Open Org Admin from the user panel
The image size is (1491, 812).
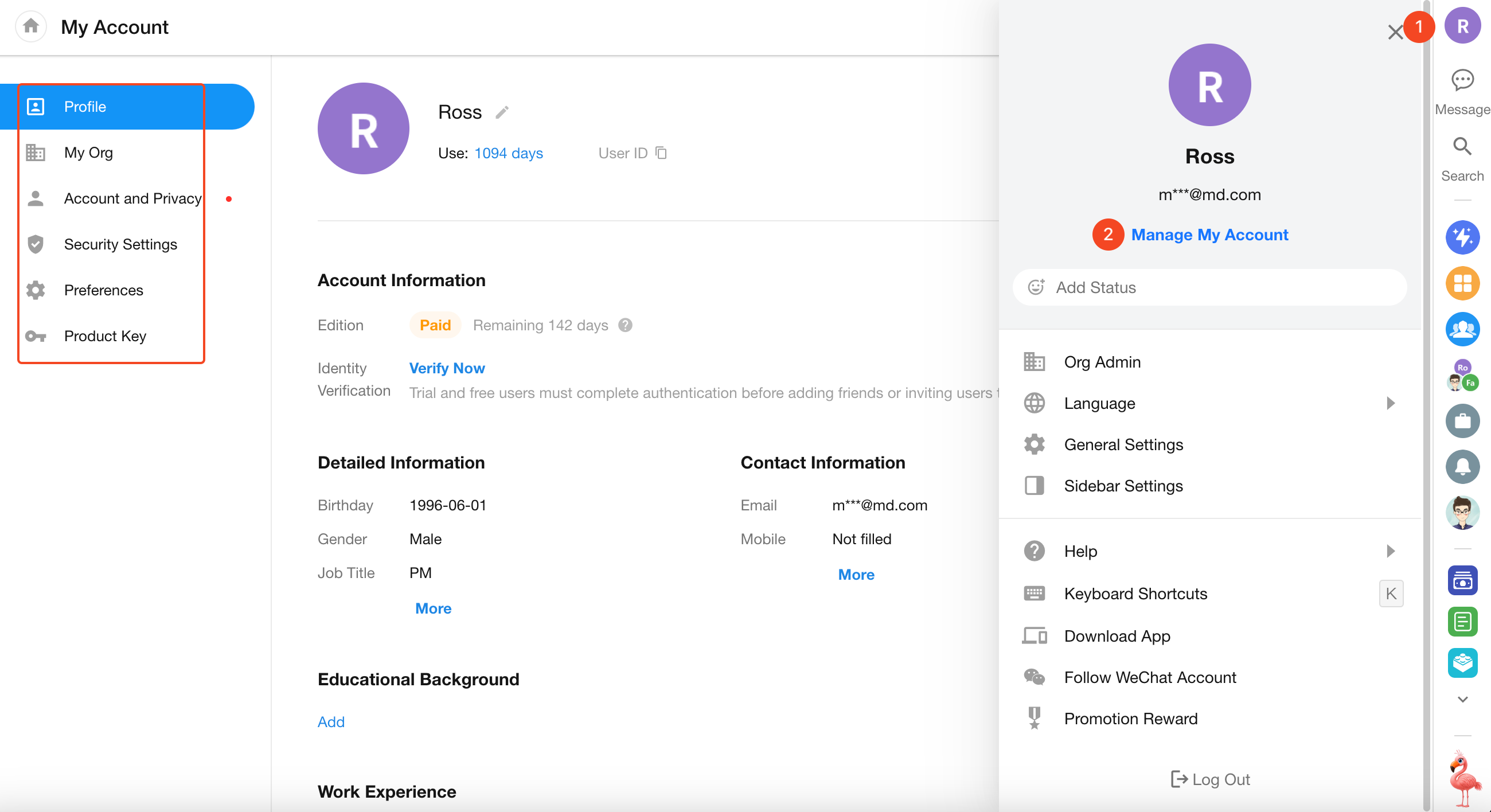[x=1102, y=362]
